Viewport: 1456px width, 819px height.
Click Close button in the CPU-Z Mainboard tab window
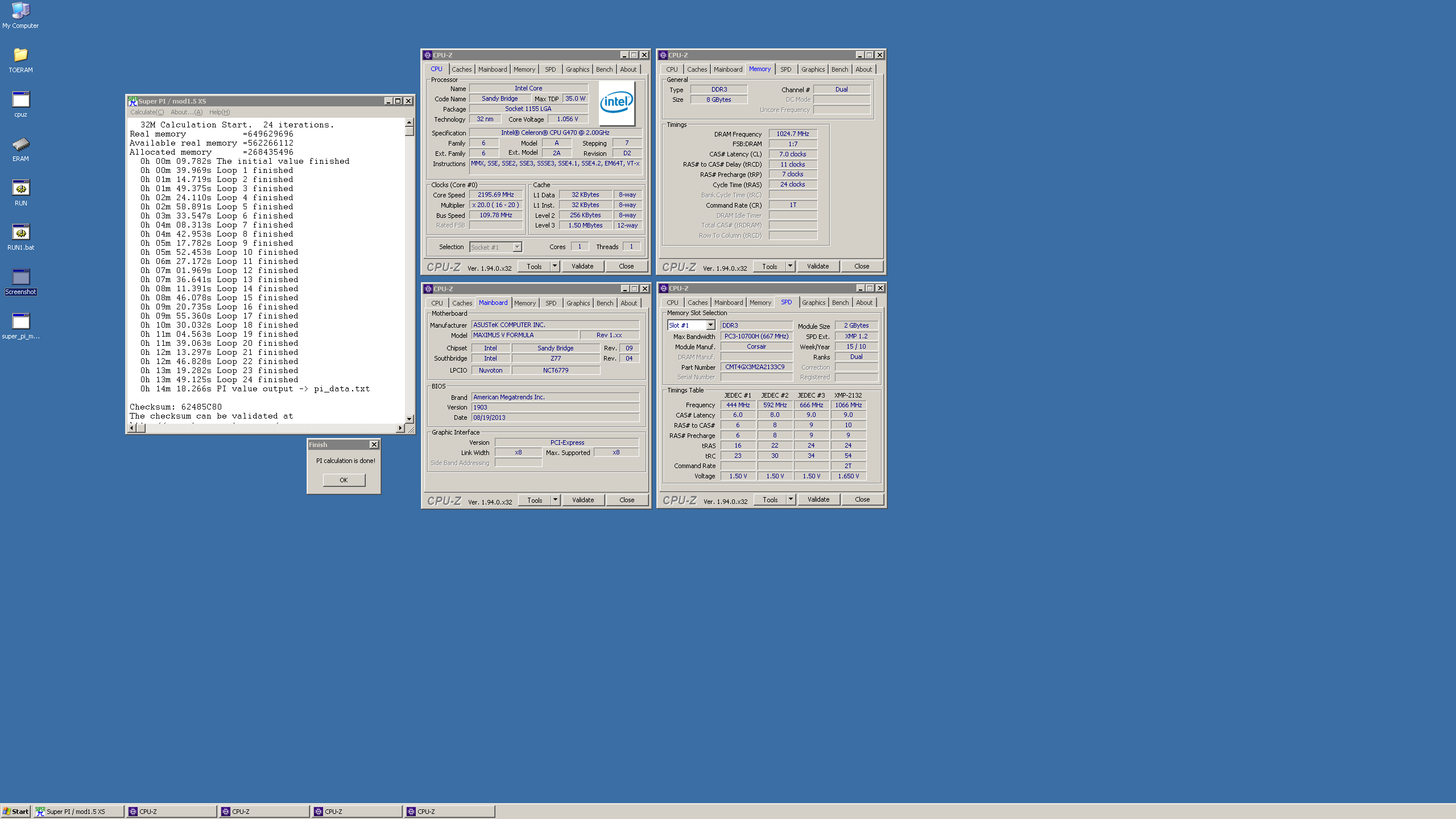(627, 500)
